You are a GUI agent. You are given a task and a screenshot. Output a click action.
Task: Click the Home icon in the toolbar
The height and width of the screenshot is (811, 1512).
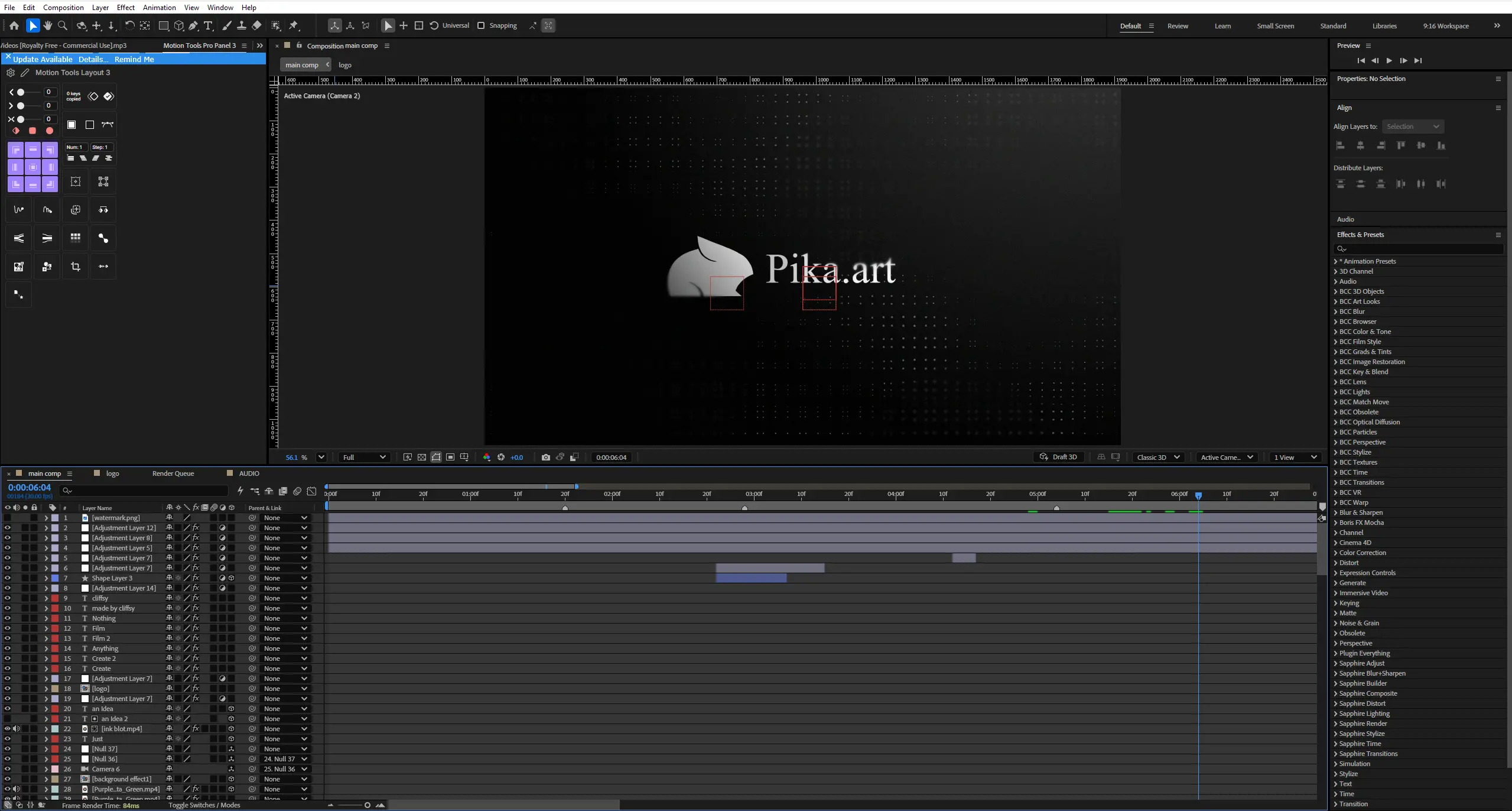point(14,25)
